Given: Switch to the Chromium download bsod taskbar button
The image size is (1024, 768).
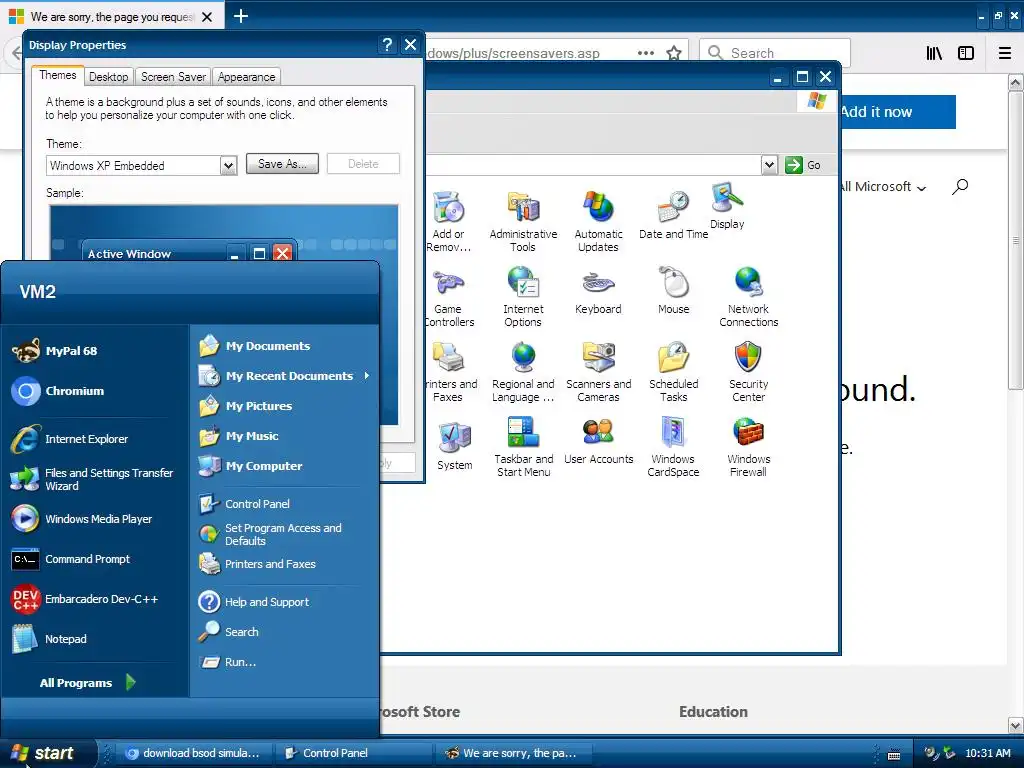Looking at the screenshot, I should click(x=192, y=753).
